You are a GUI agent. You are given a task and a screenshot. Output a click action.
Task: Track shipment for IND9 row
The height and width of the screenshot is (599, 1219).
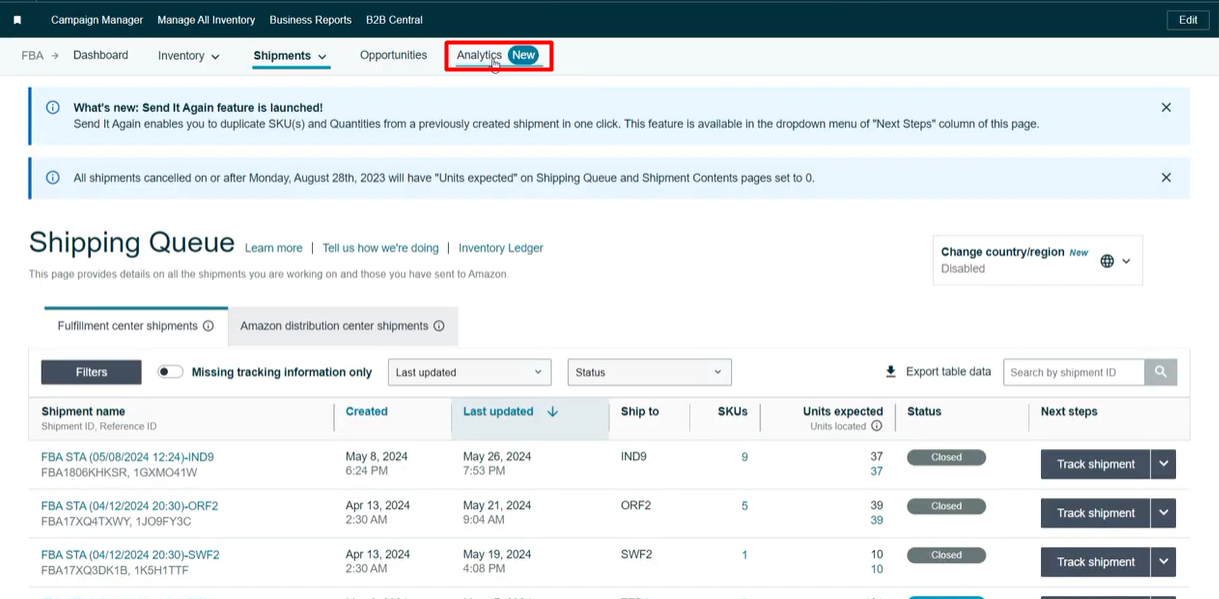tap(1096, 464)
